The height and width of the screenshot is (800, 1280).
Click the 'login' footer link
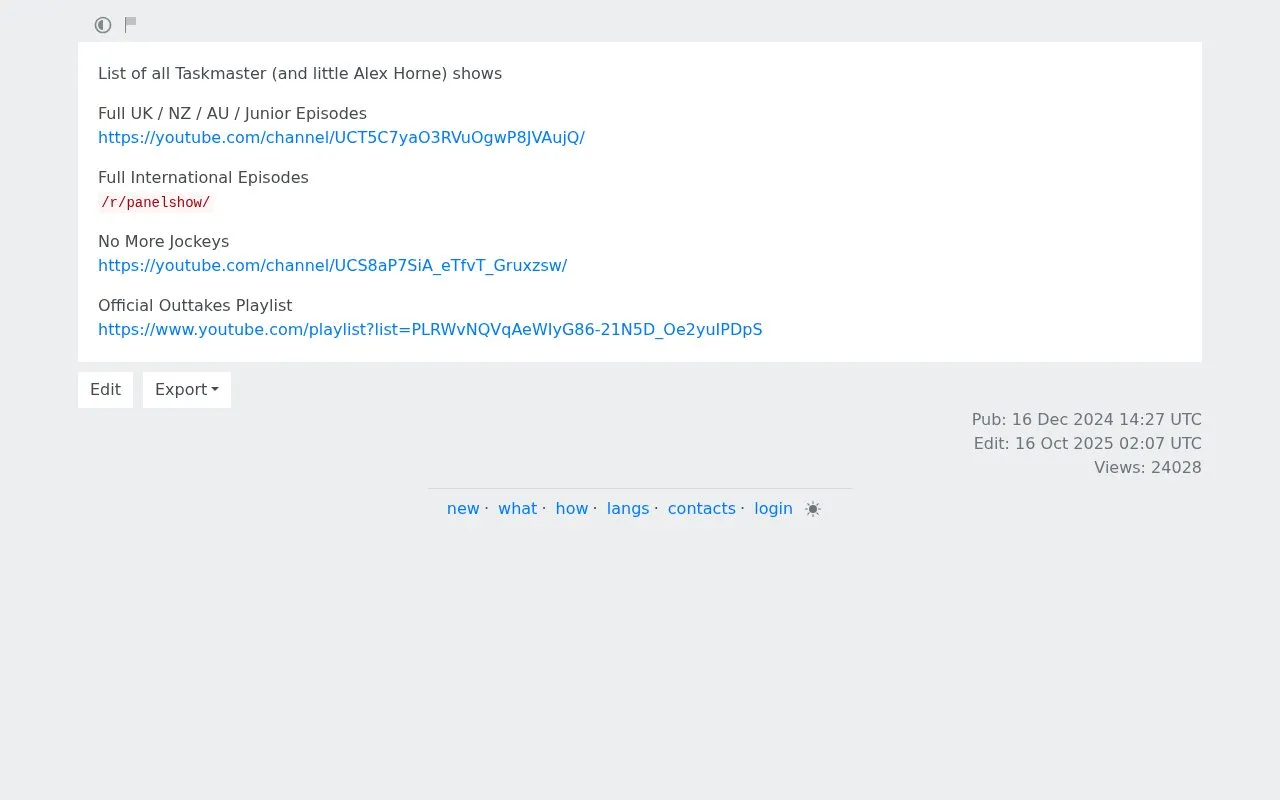[773, 509]
